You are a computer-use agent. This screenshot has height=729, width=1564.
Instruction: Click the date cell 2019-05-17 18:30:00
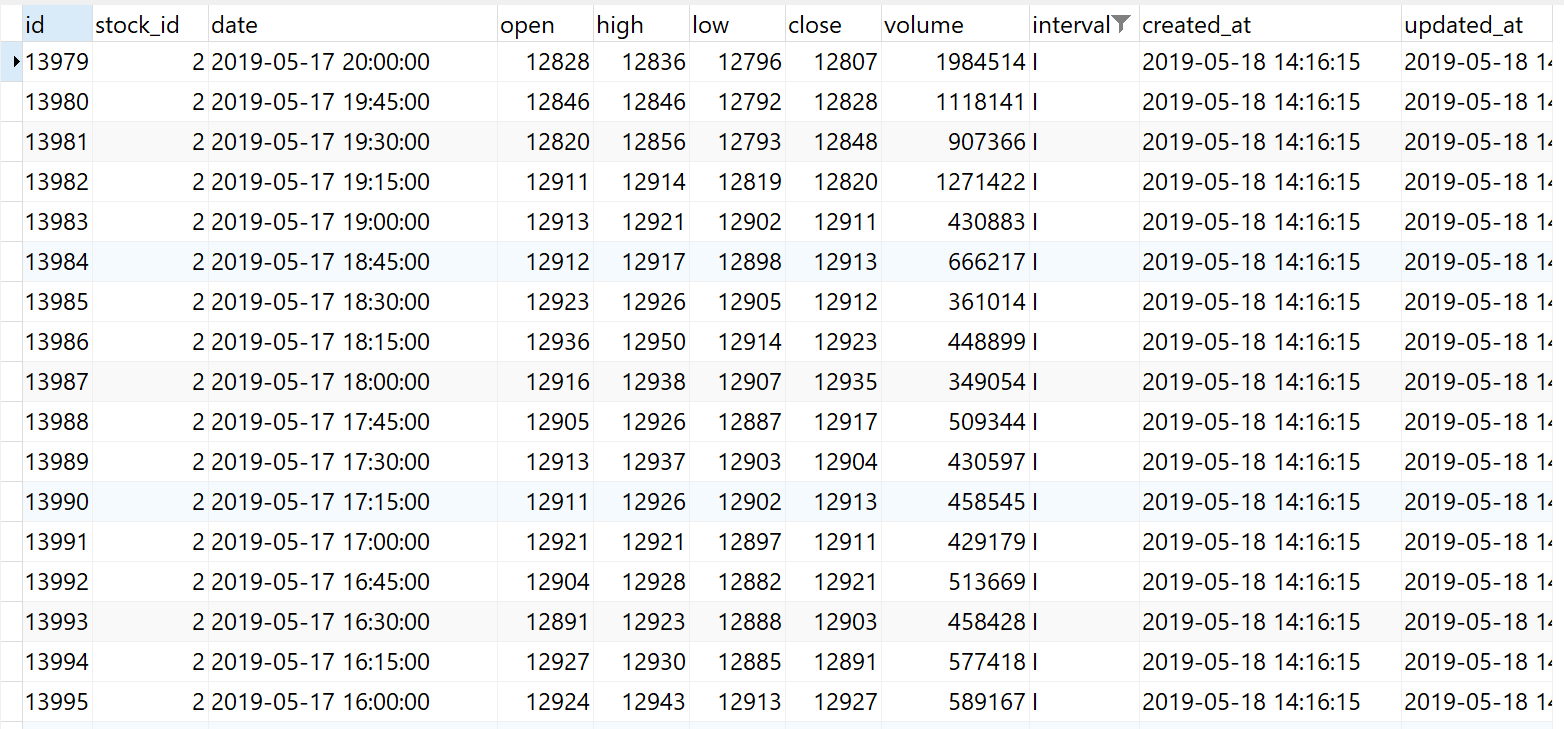353,302
